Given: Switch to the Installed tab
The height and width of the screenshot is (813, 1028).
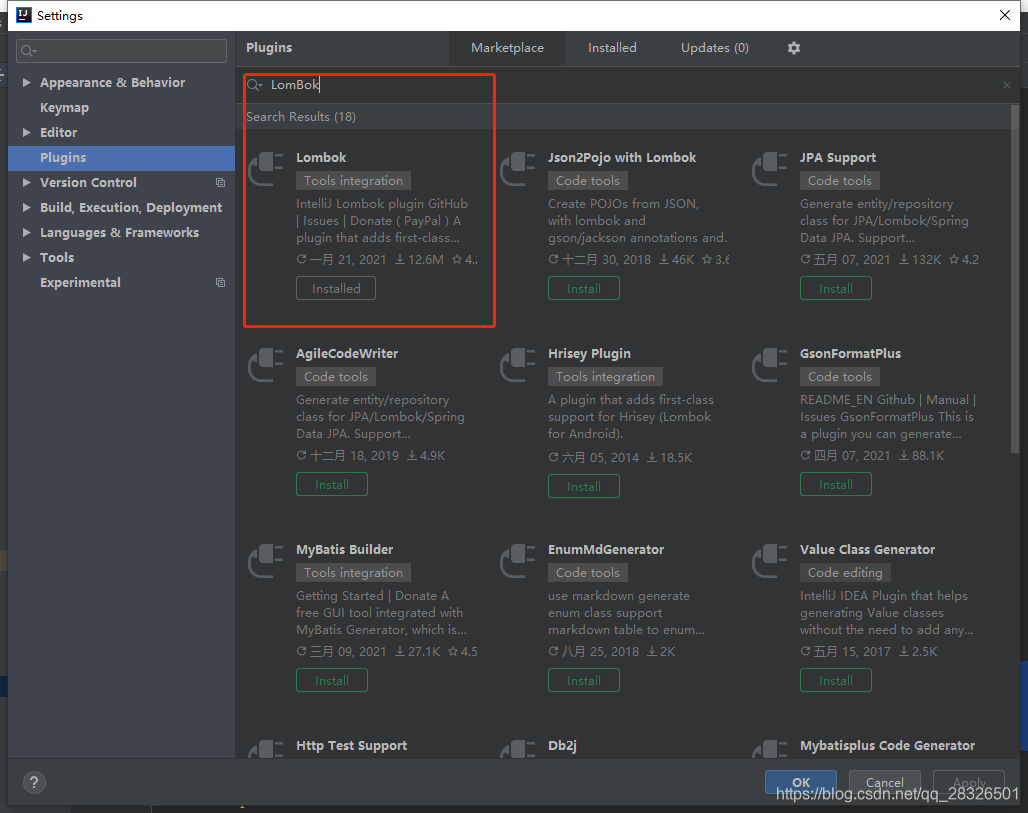Looking at the screenshot, I should (x=612, y=48).
